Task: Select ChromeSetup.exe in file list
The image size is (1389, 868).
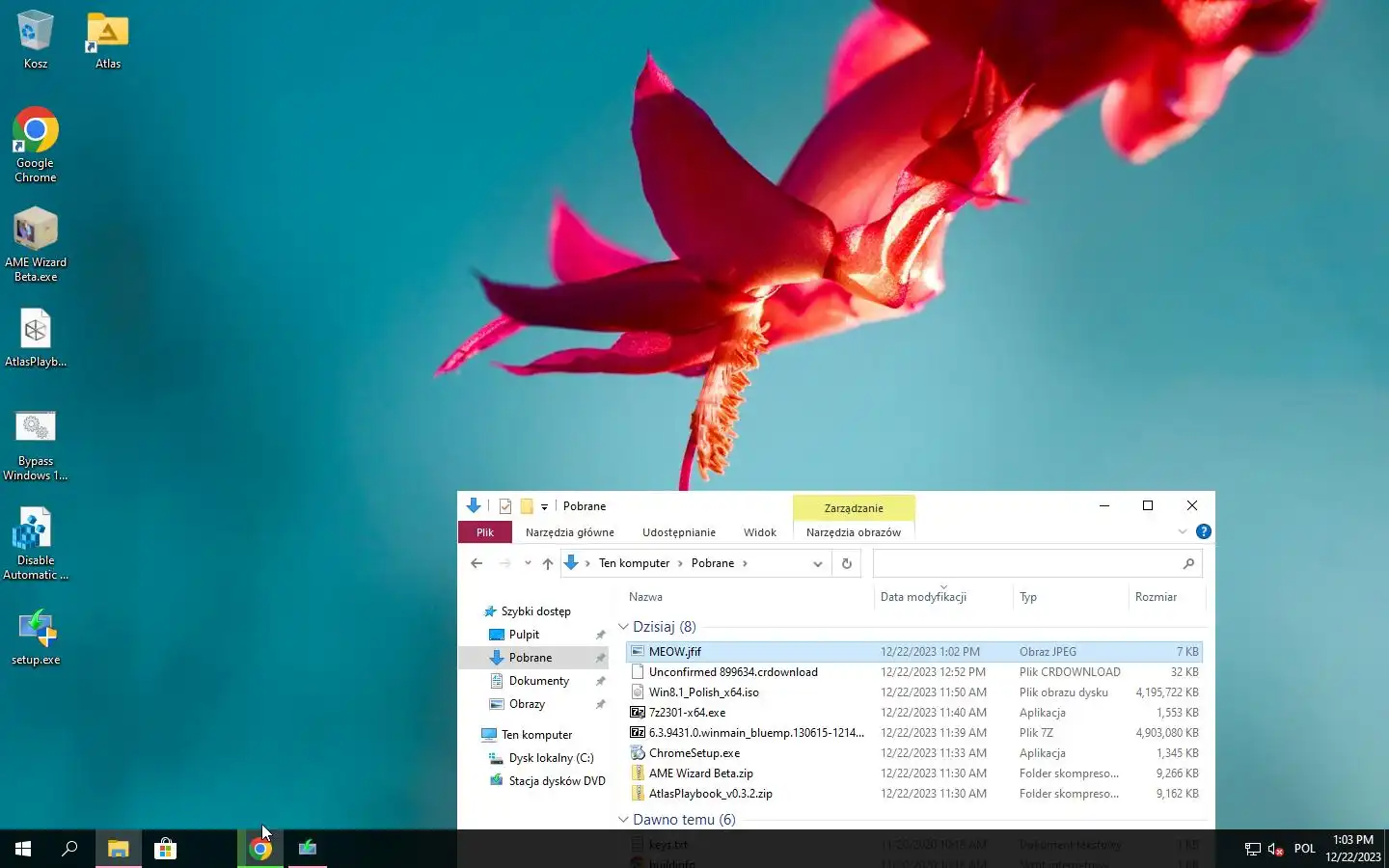Action: tap(914, 753)
